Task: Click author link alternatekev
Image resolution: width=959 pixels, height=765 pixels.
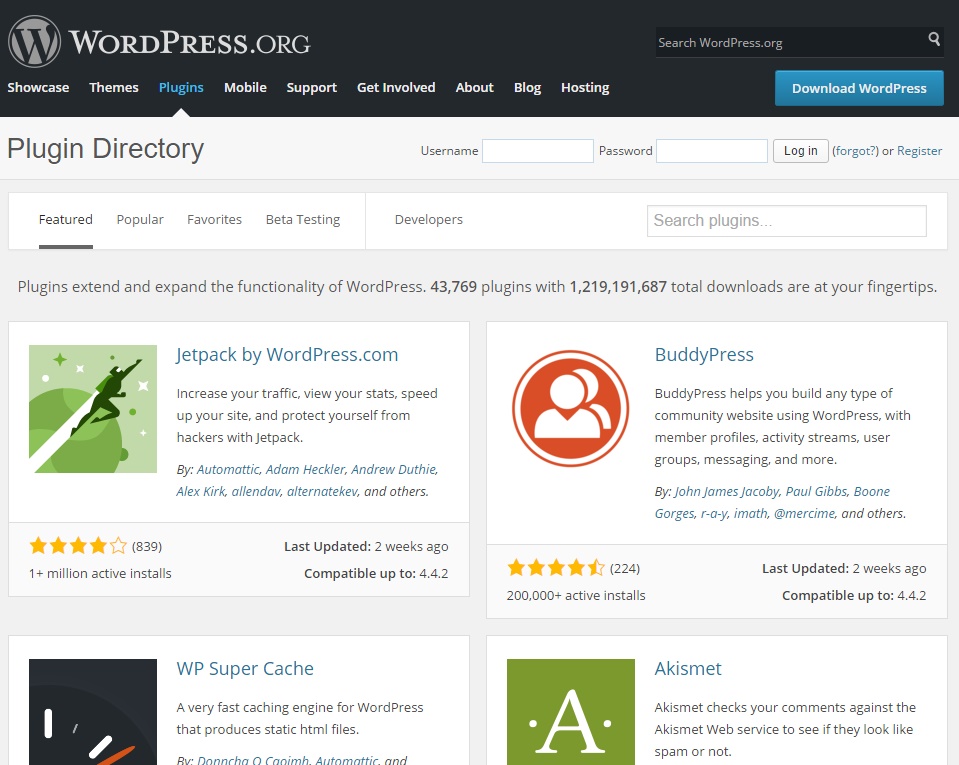Action: [x=322, y=491]
